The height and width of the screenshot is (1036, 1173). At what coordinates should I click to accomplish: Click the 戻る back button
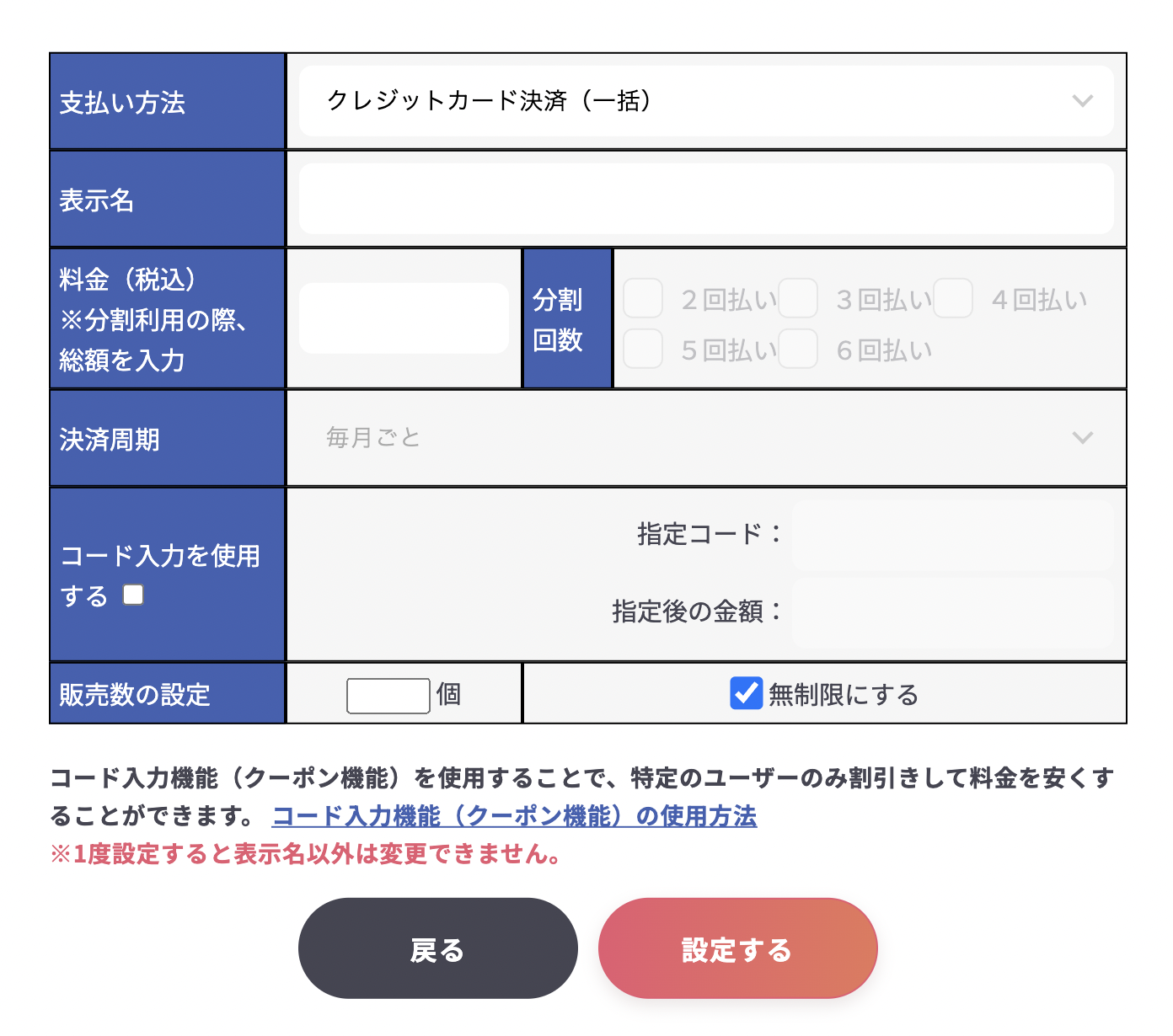point(437,948)
